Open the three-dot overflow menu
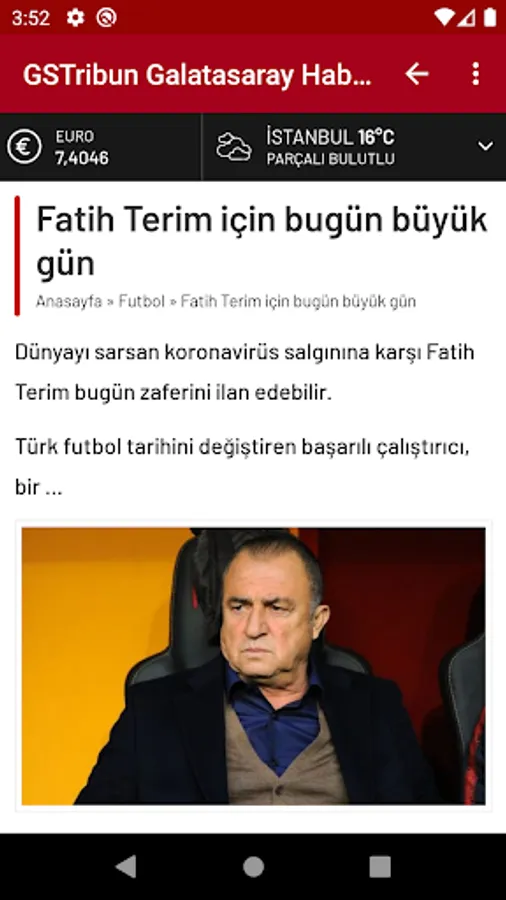 coord(475,74)
